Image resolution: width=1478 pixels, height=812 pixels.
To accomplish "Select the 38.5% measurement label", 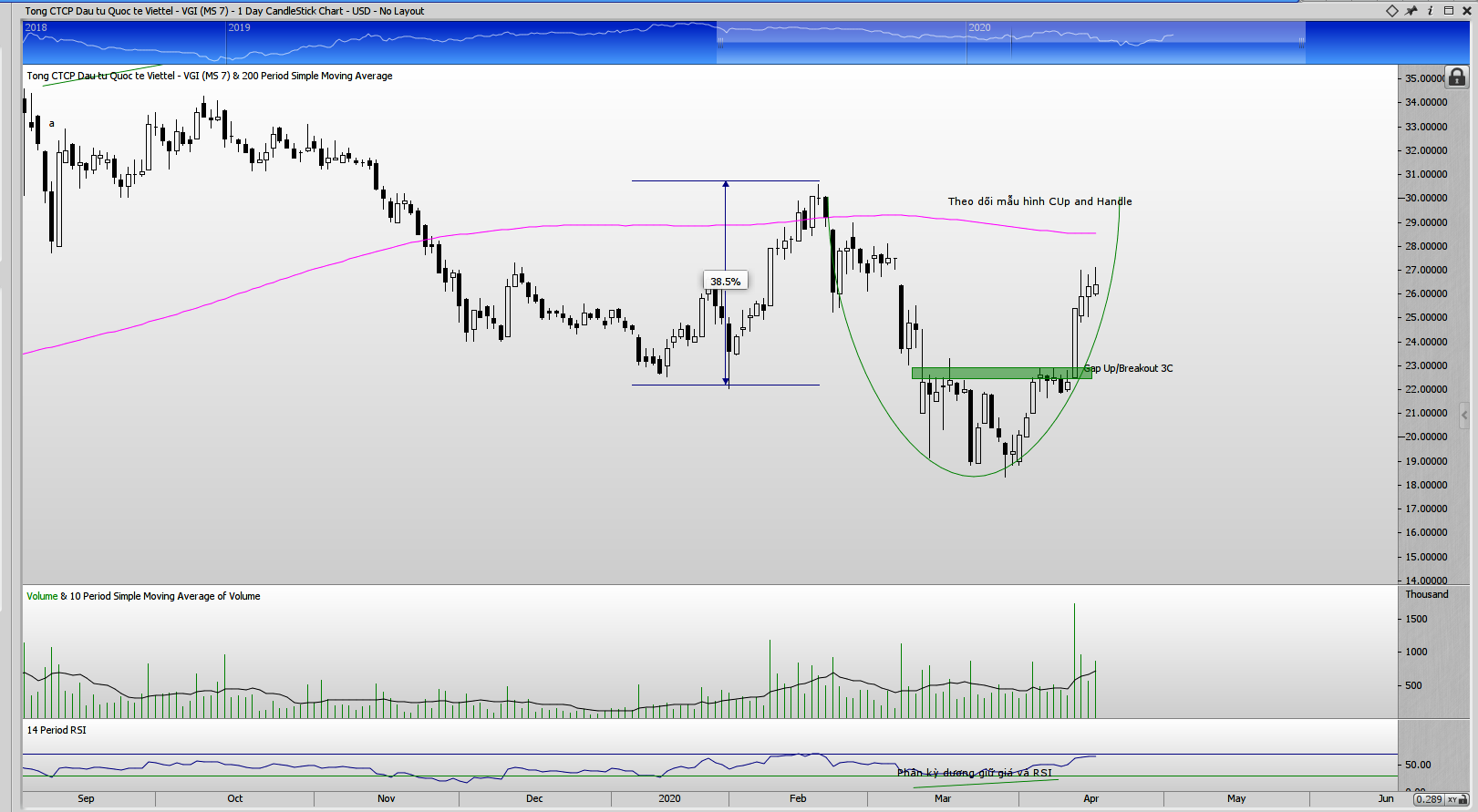I will point(725,282).
